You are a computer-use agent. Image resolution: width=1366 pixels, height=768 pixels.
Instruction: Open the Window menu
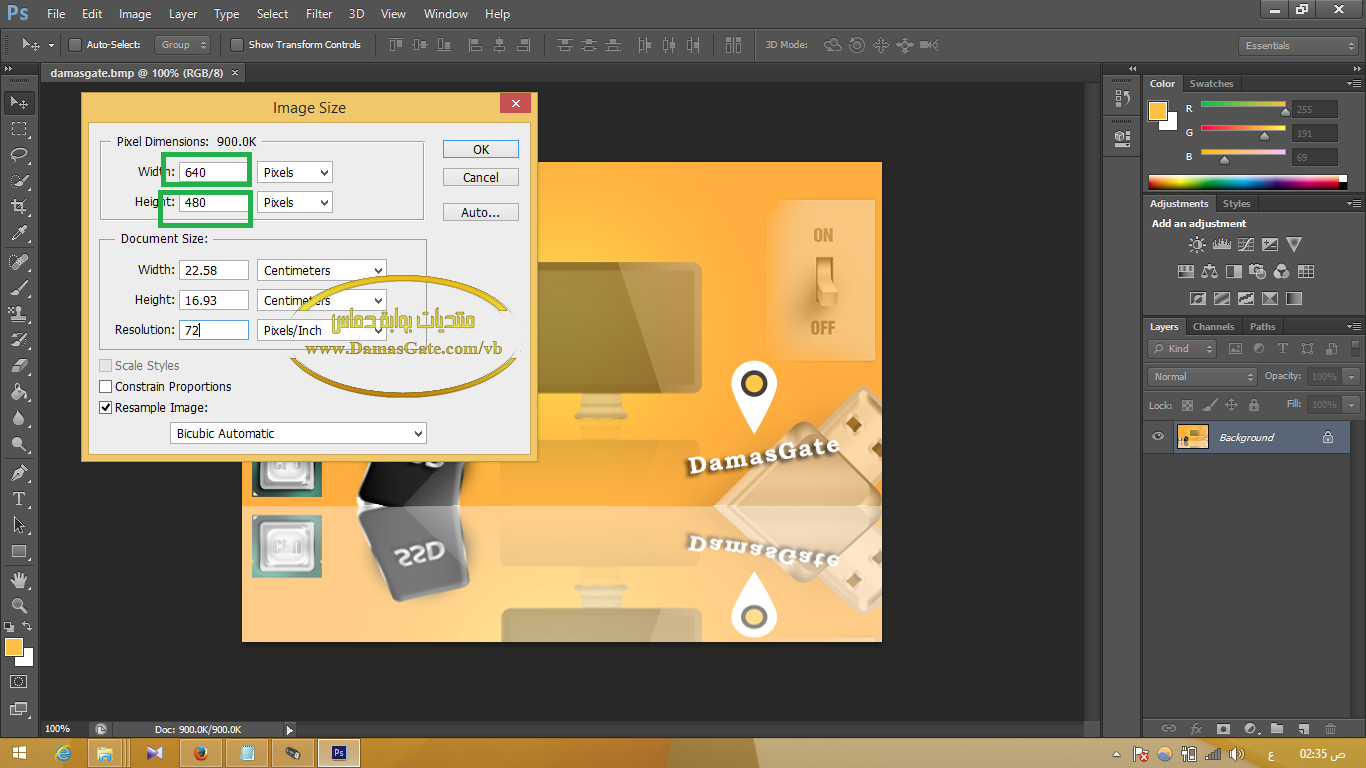point(445,14)
